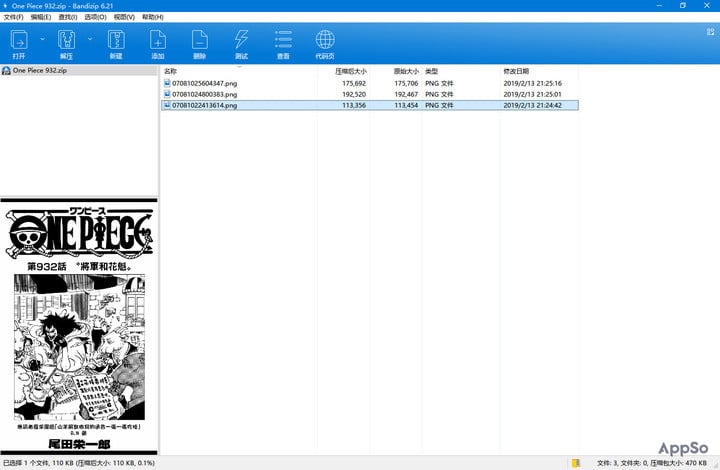
Task: Click the yellow archive icon in the status bar
Action: click(576, 463)
